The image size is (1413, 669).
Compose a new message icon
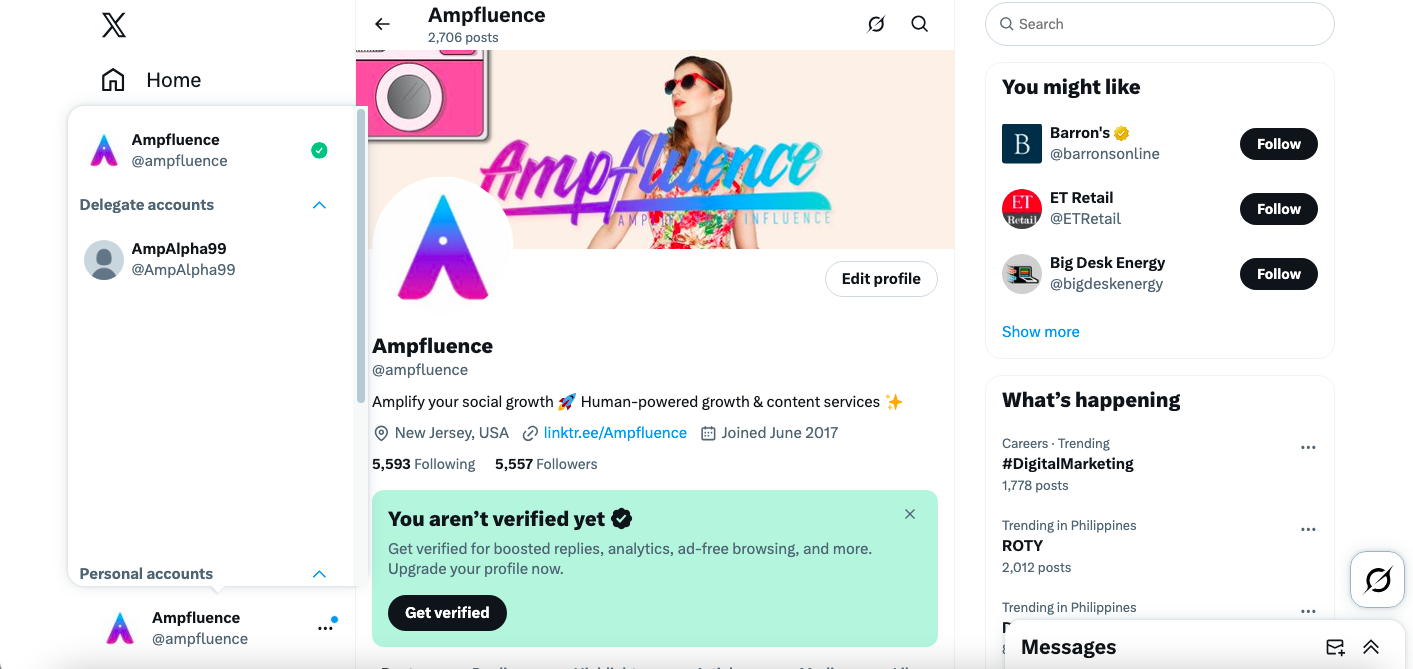point(1335,647)
